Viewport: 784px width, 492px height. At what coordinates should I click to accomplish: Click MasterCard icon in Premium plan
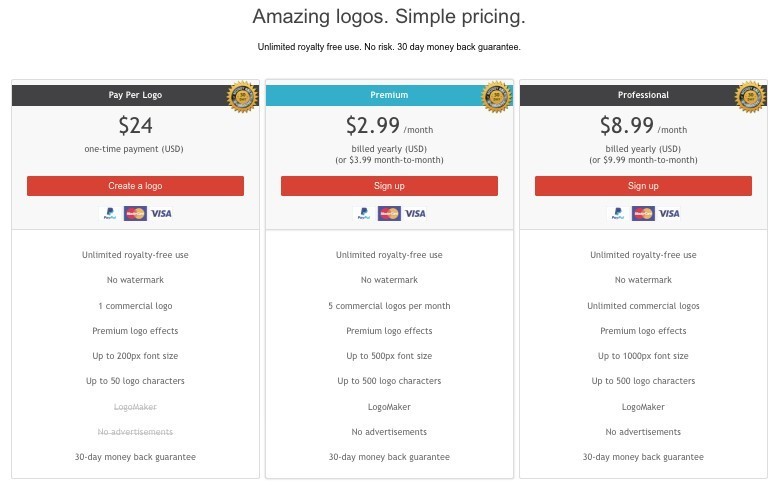(390, 214)
